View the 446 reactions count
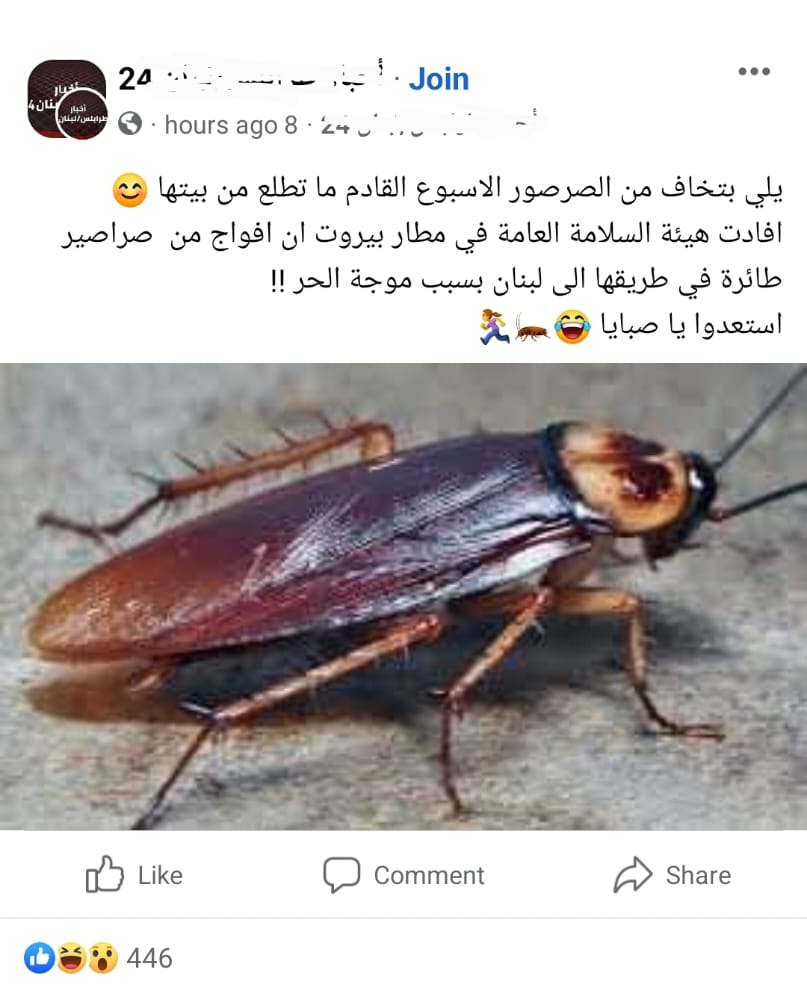This screenshot has width=807, height=999. [150, 958]
